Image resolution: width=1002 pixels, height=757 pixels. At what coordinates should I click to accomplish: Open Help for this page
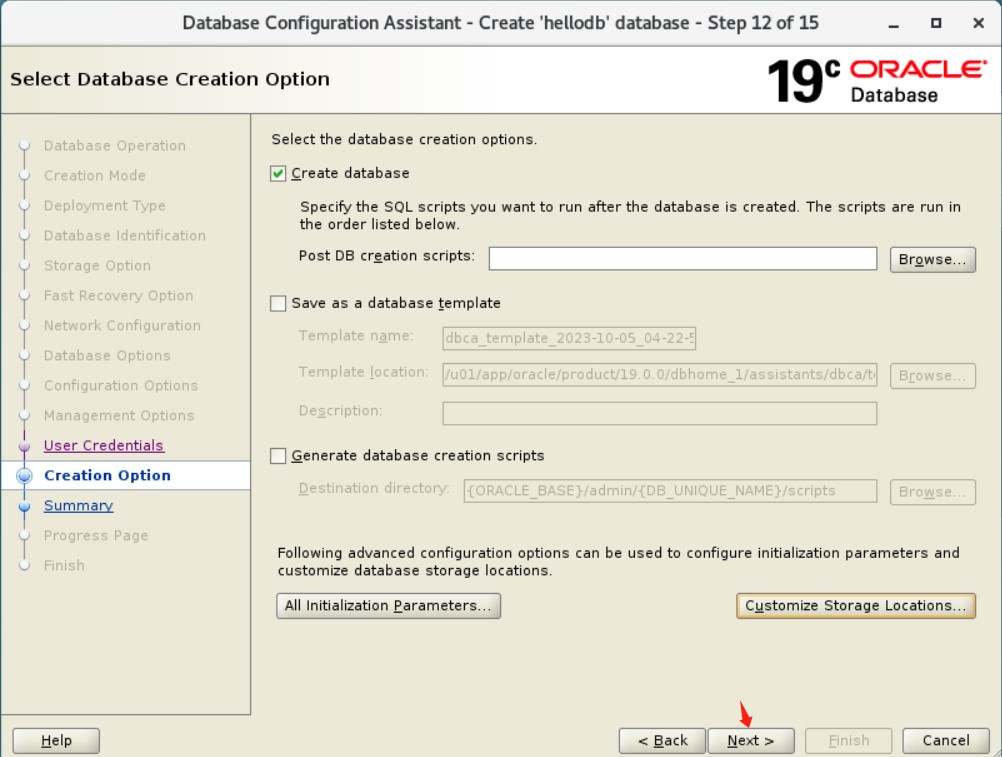coord(56,740)
